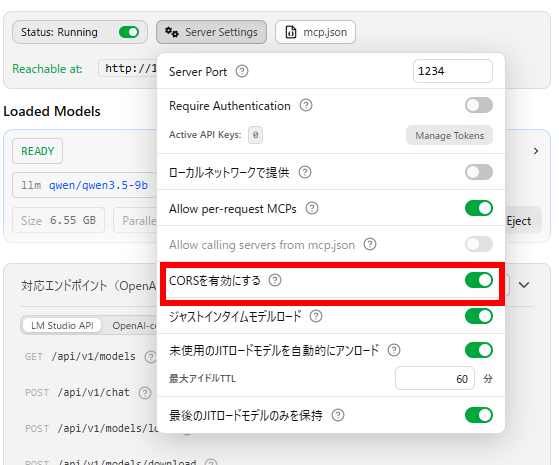Open the mcp.json file button
The width and height of the screenshot is (559, 465).
(x=316, y=32)
